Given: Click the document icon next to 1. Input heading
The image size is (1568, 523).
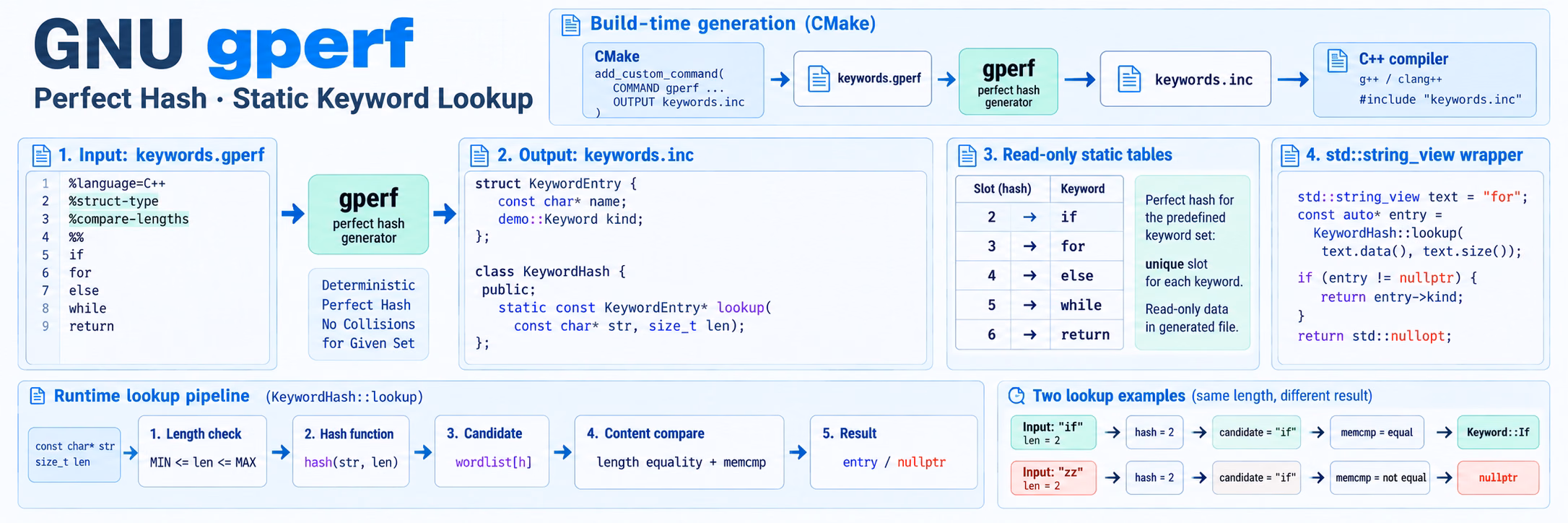Looking at the screenshot, I should [41, 155].
